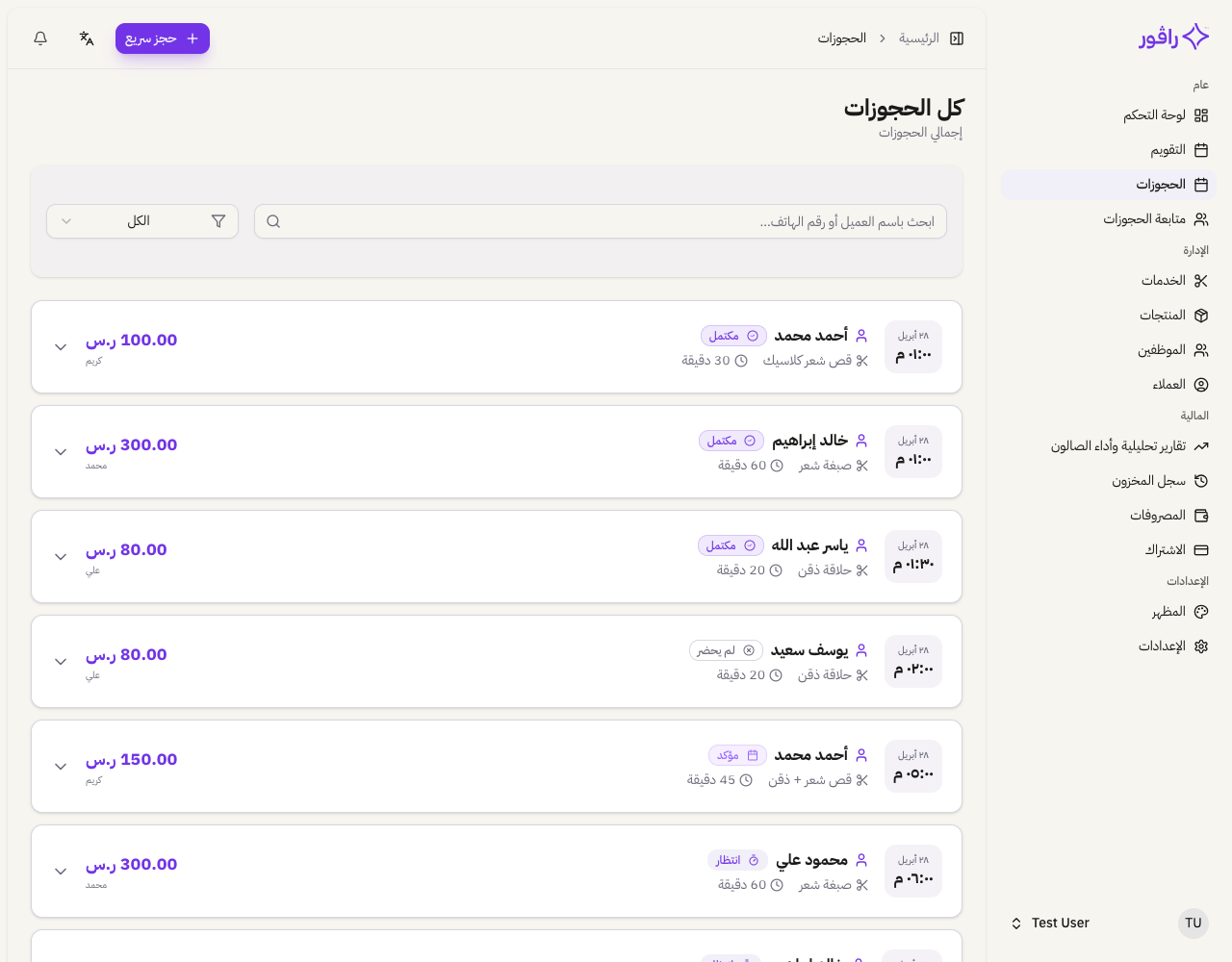The height and width of the screenshot is (962, 1232).
Task: Collapse the sidebar using the panel icon
Action: (956, 38)
